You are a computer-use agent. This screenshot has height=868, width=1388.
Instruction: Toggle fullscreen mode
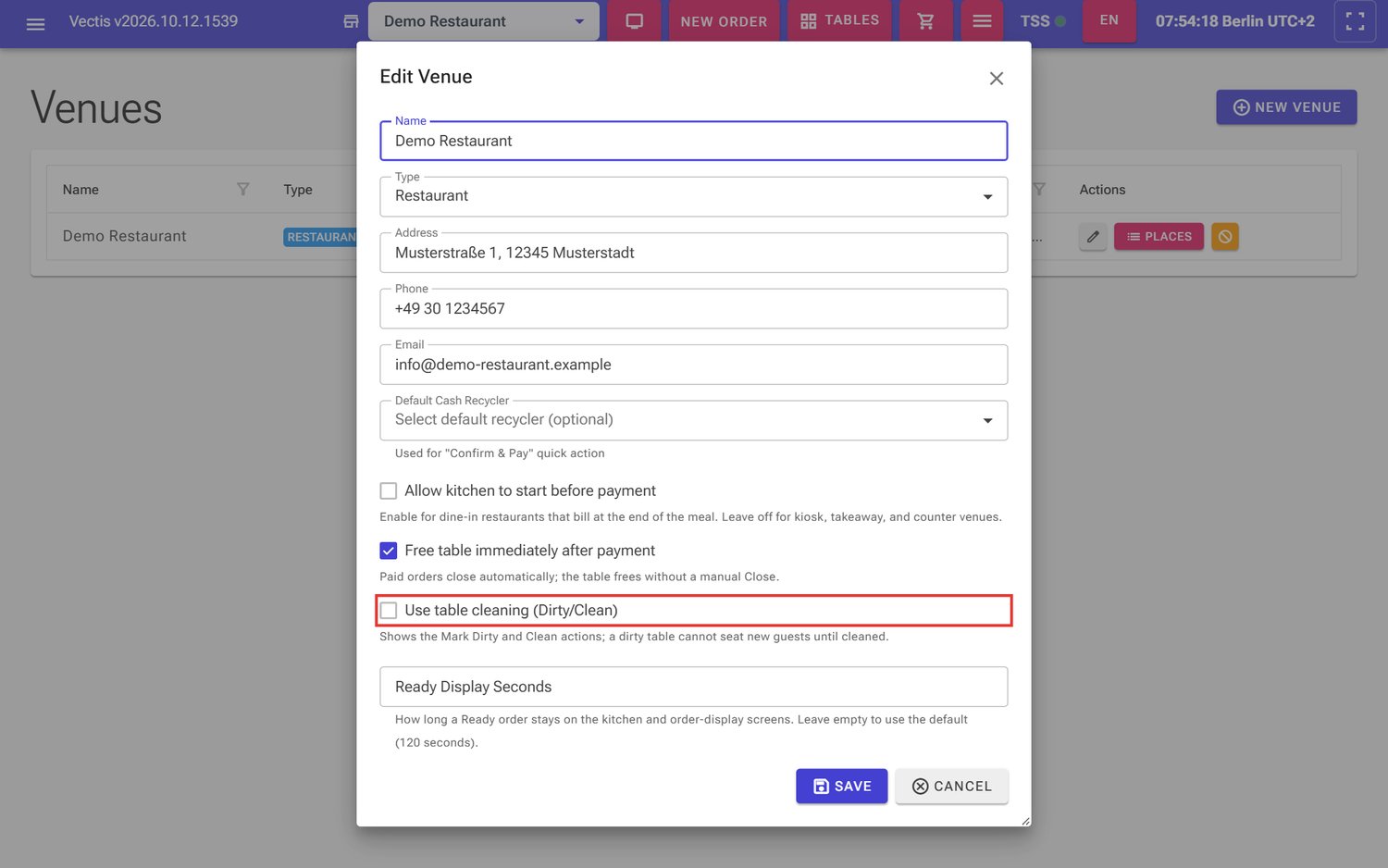point(1355,21)
